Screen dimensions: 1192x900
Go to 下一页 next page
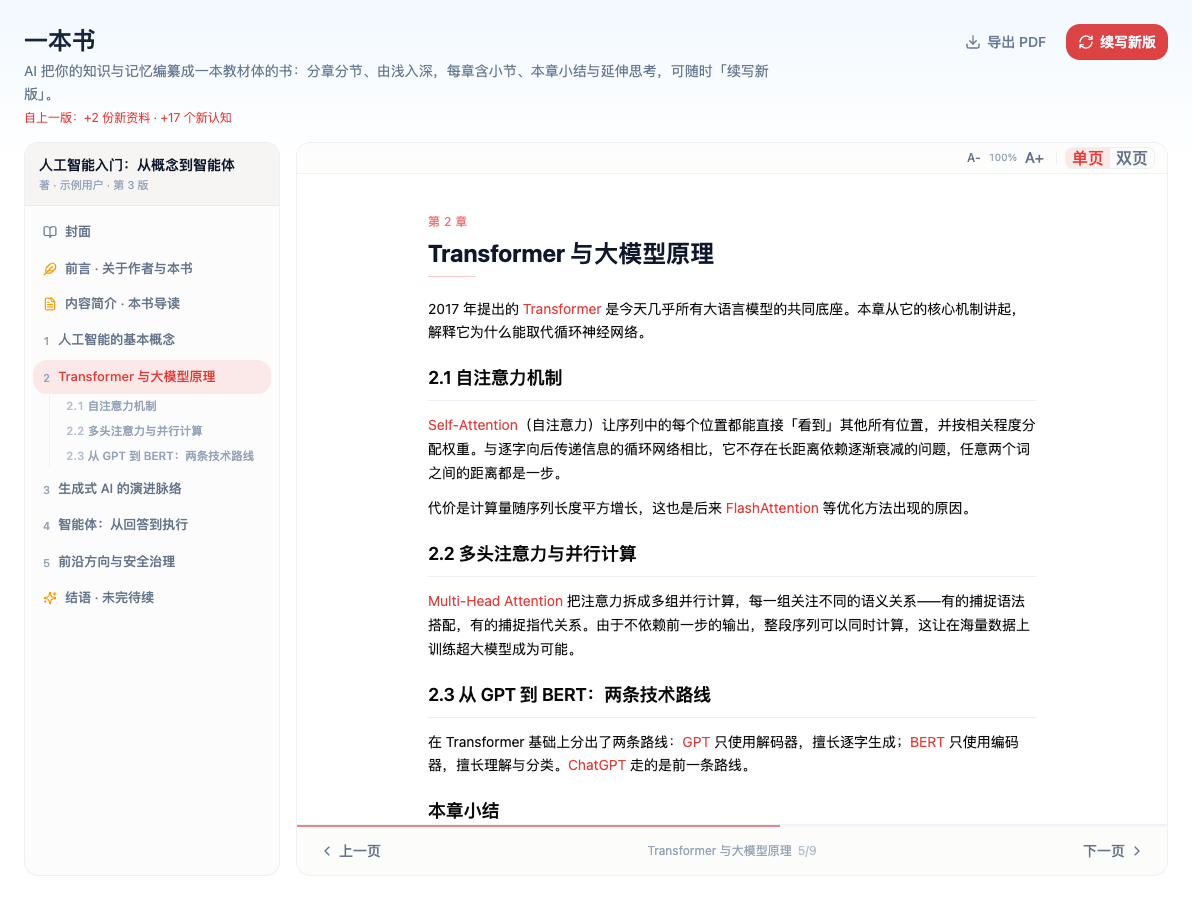coord(1112,851)
